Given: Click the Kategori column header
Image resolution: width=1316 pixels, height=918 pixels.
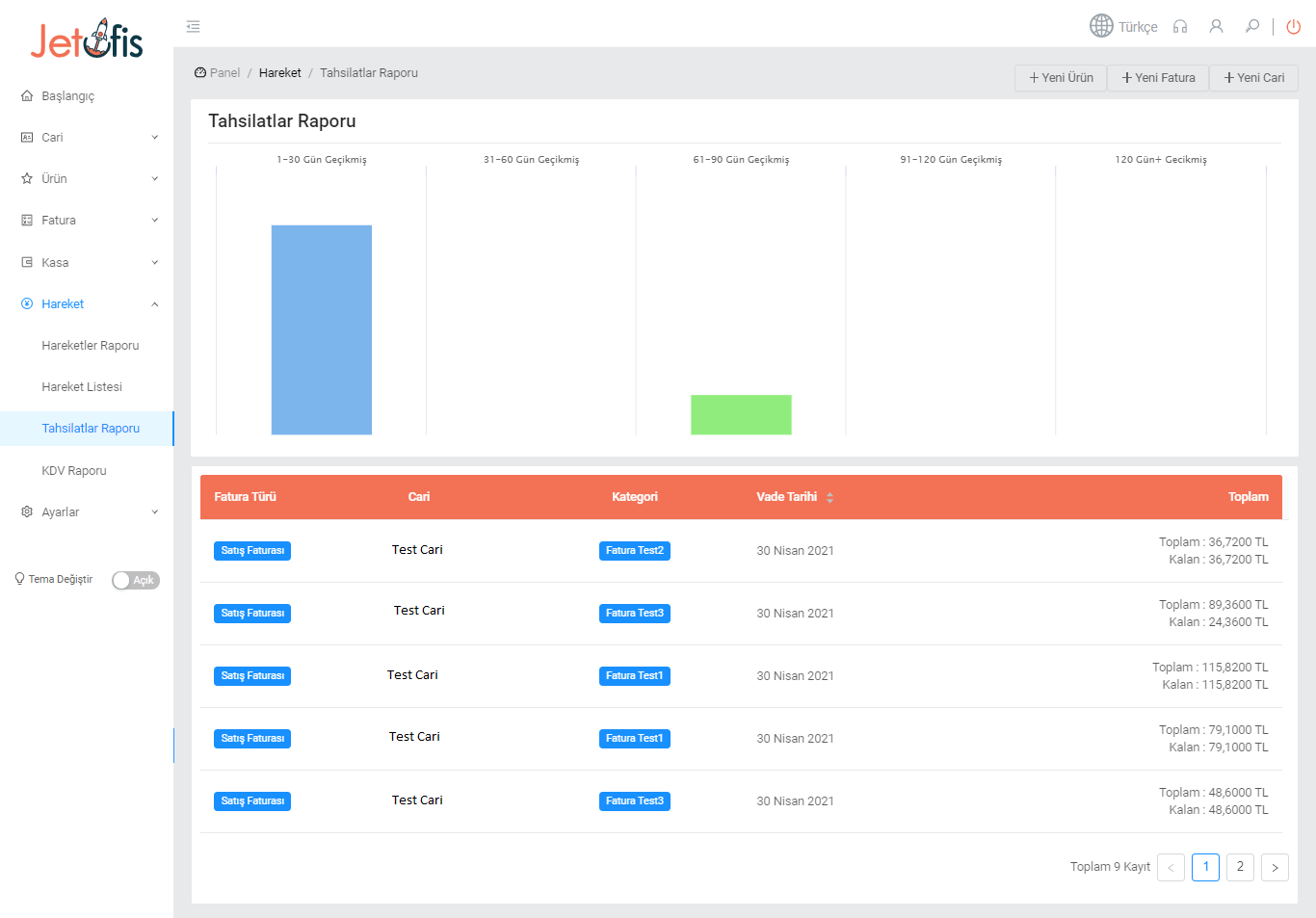Looking at the screenshot, I should point(635,497).
